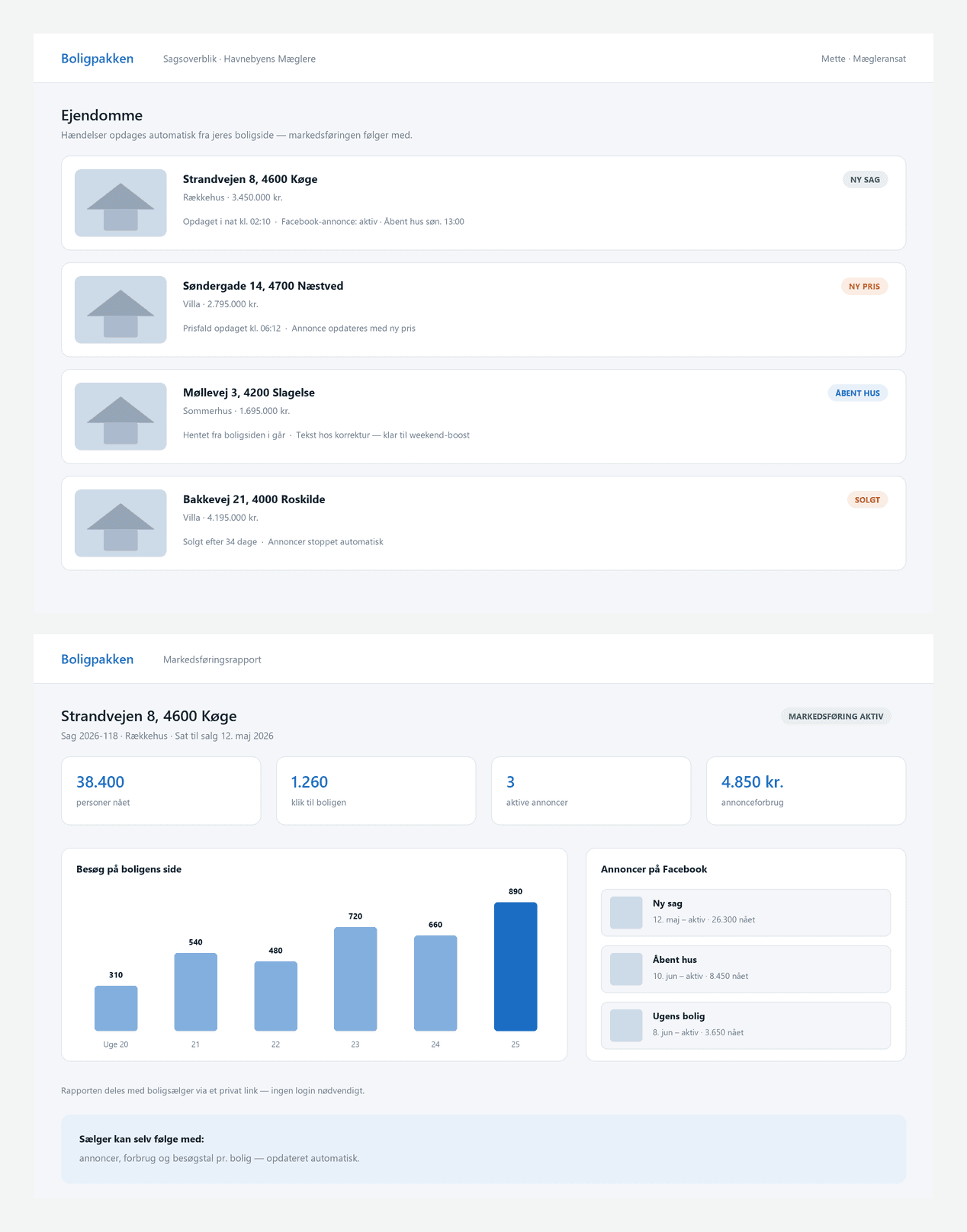
Task: Click the Åbent hus ad title in Facebook list
Action: [675, 960]
